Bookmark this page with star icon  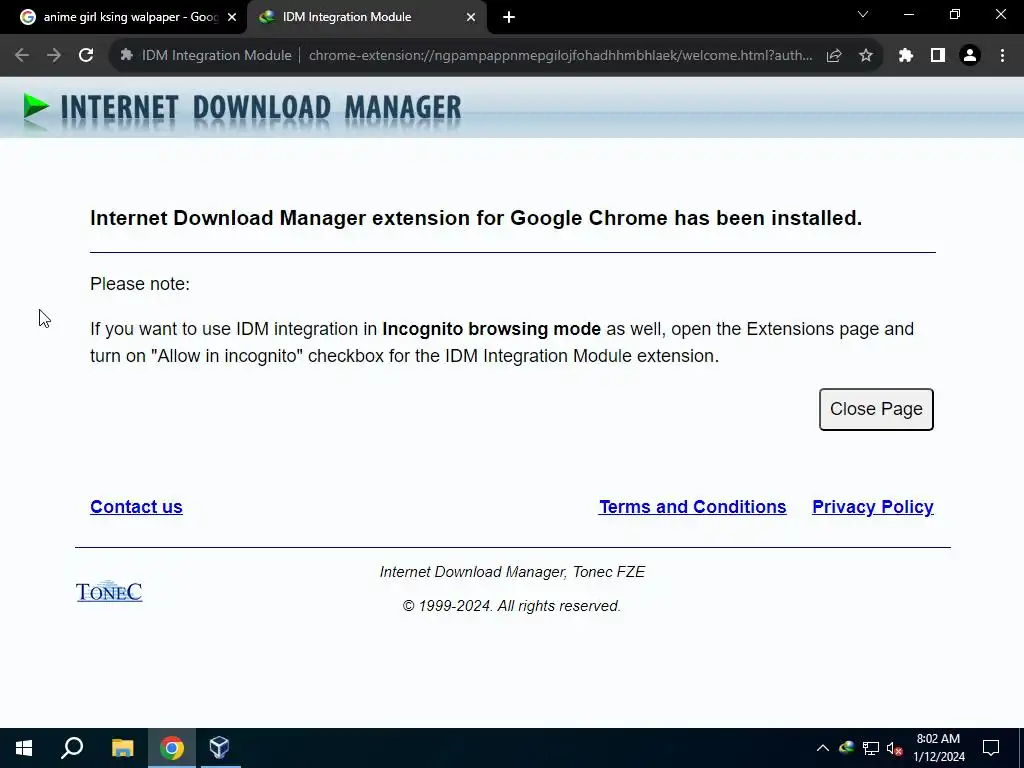click(865, 56)
